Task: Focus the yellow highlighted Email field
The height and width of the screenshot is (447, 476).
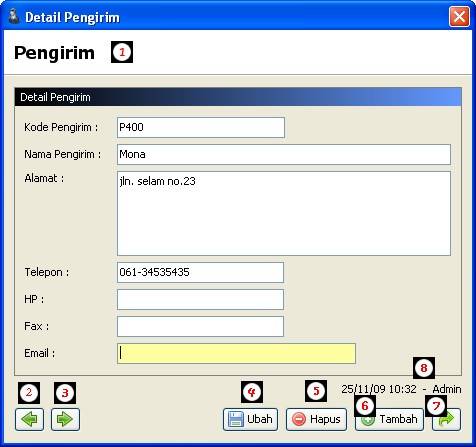Action: click(236, 353)
